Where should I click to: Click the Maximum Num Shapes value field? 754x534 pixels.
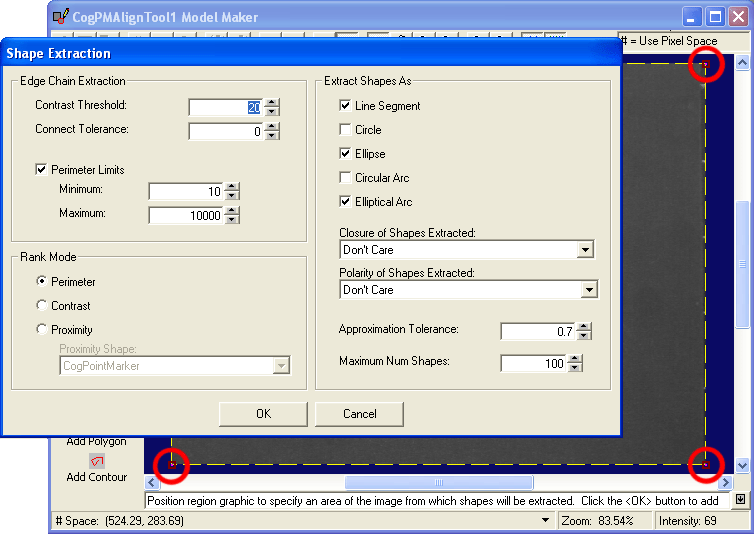(x=534, y=363)
